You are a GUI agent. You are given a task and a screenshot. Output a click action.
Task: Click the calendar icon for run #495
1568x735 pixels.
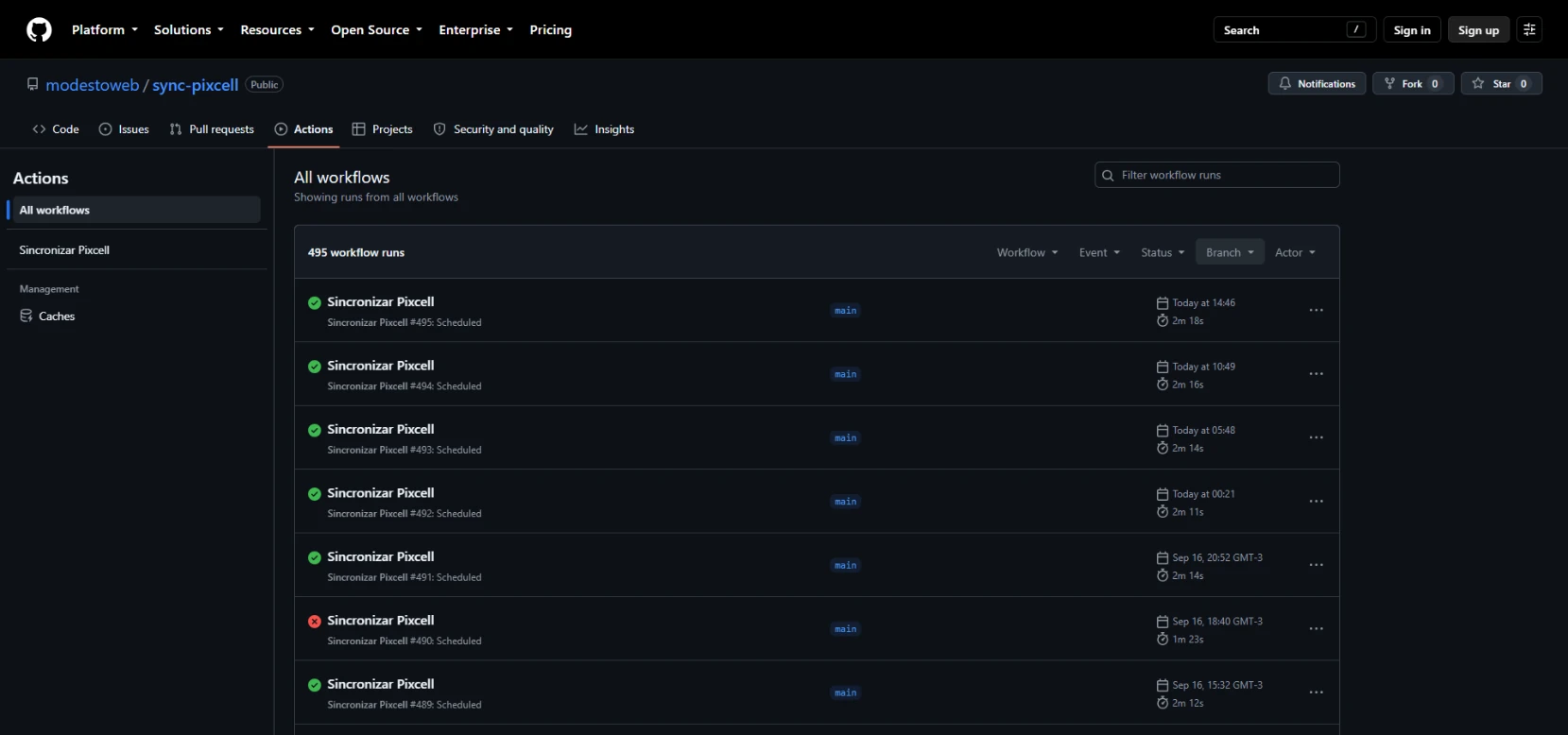[1163, 303]
